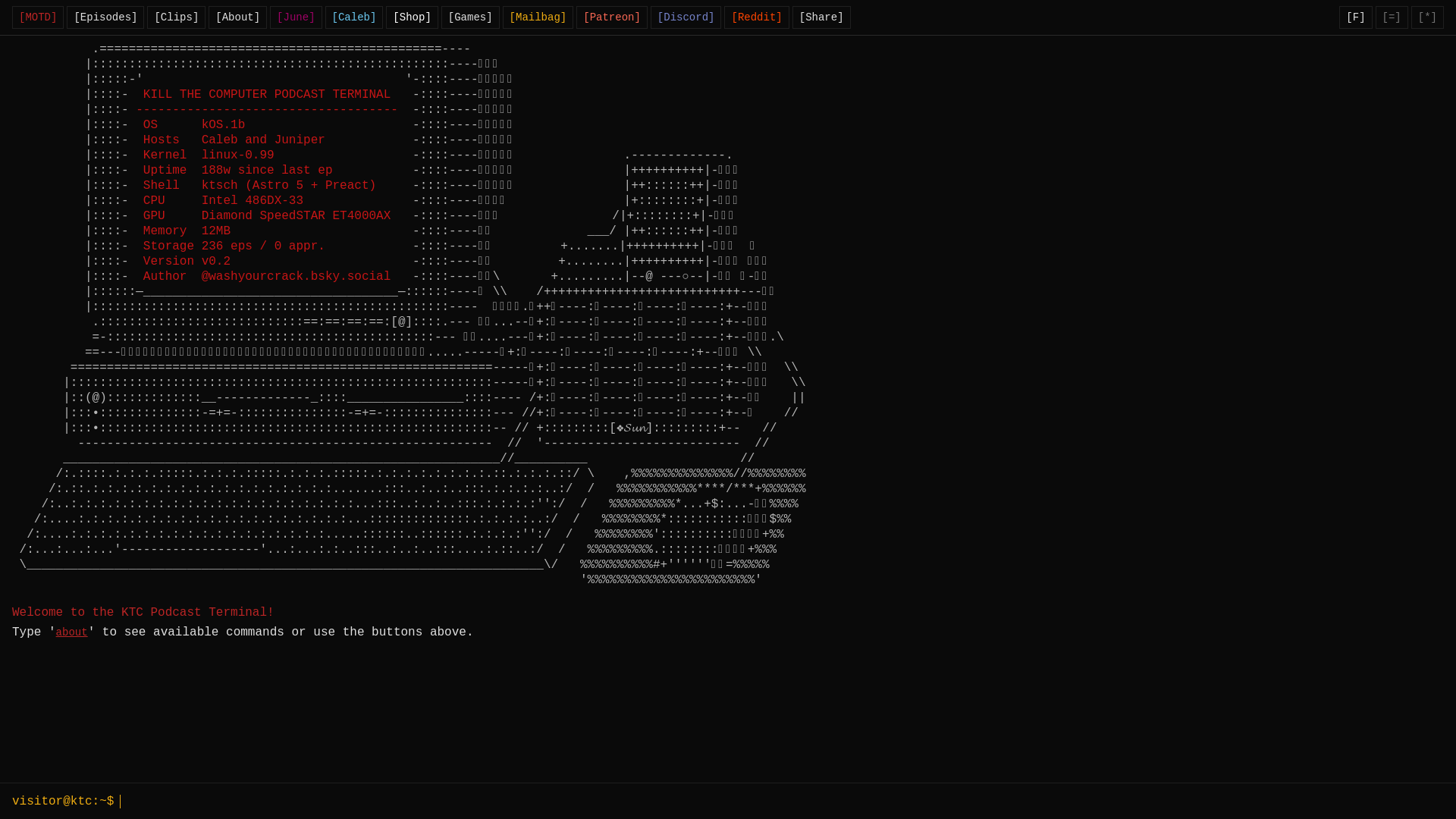Toggle the [F] fullscreen button

point(1356,17)
